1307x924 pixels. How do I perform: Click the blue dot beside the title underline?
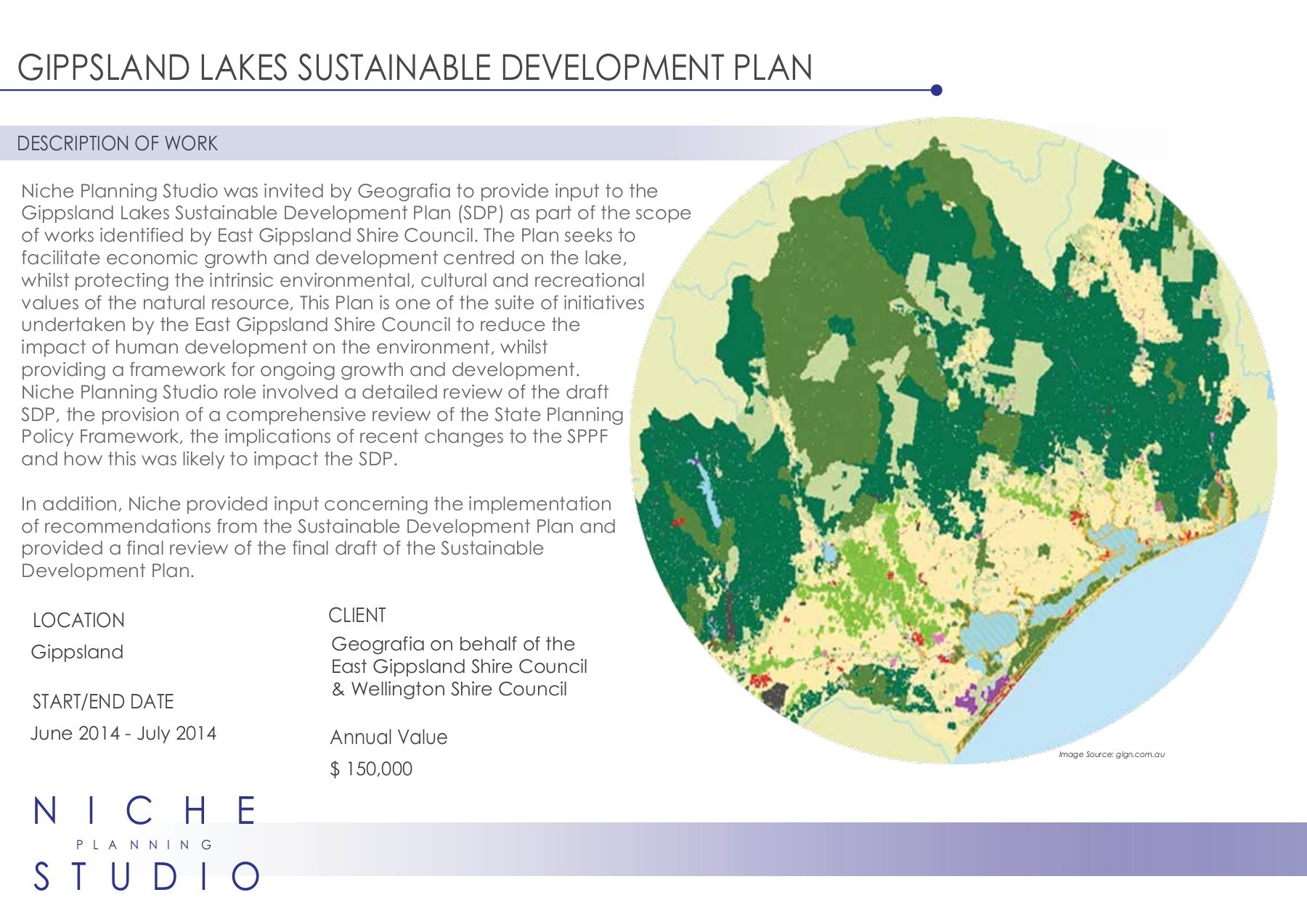[937, 89]
